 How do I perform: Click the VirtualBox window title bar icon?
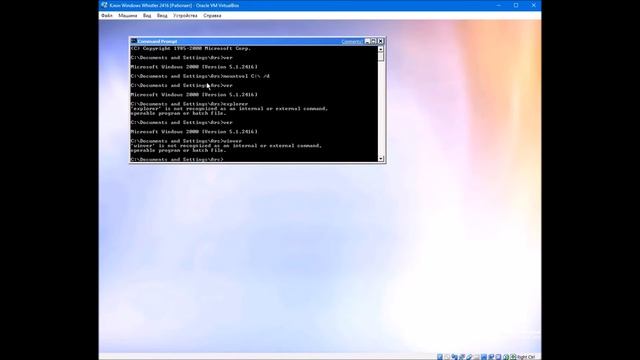tap(104, 5)
